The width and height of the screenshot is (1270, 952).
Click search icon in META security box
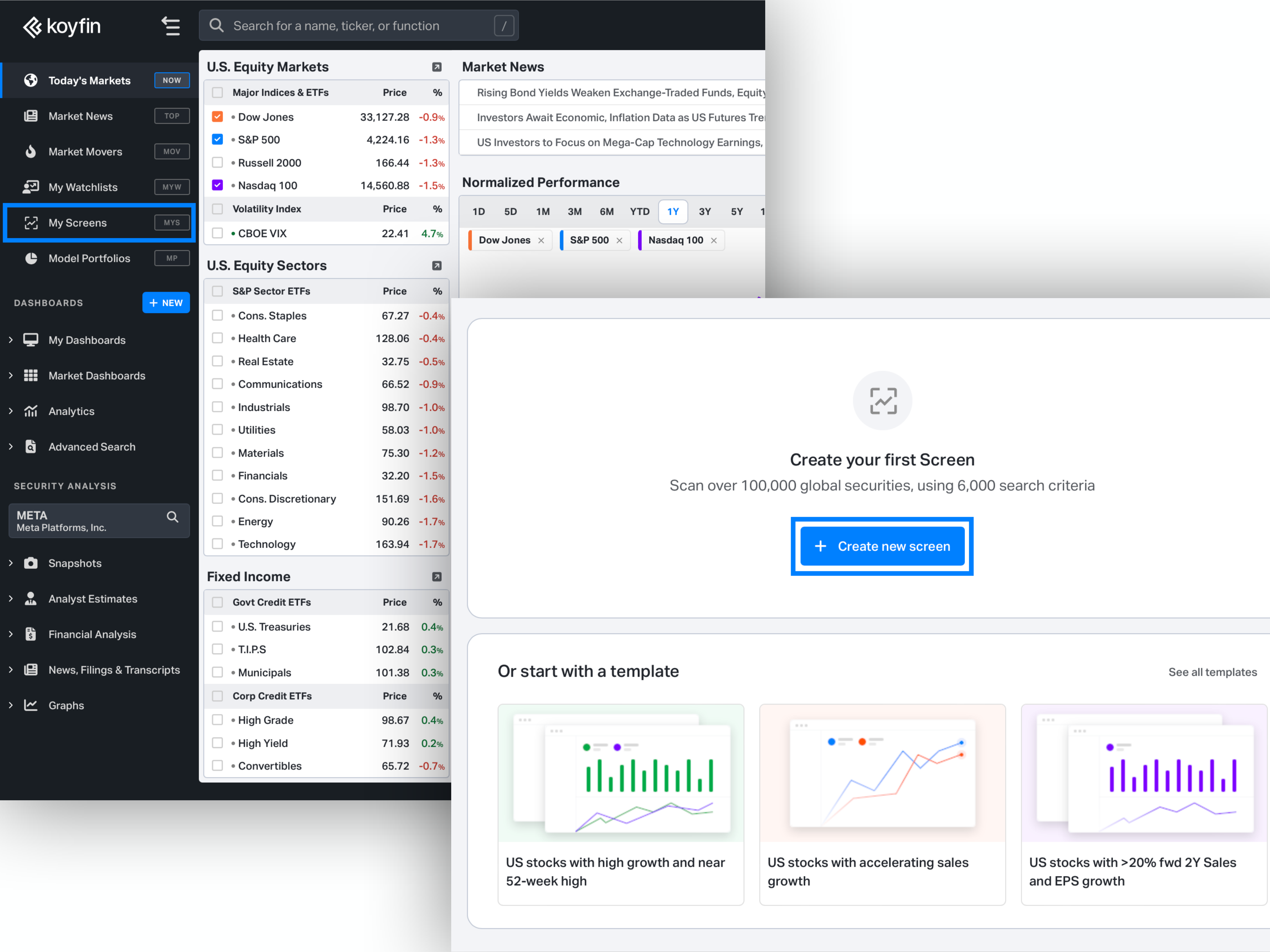[172, 517]
